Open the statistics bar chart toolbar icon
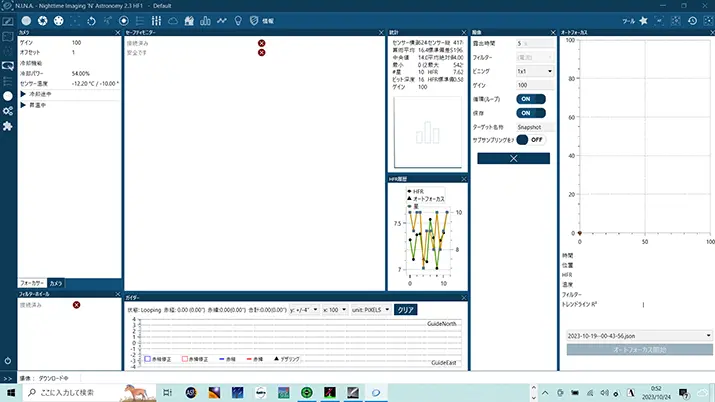715x402 pixels. click(205, 21)
